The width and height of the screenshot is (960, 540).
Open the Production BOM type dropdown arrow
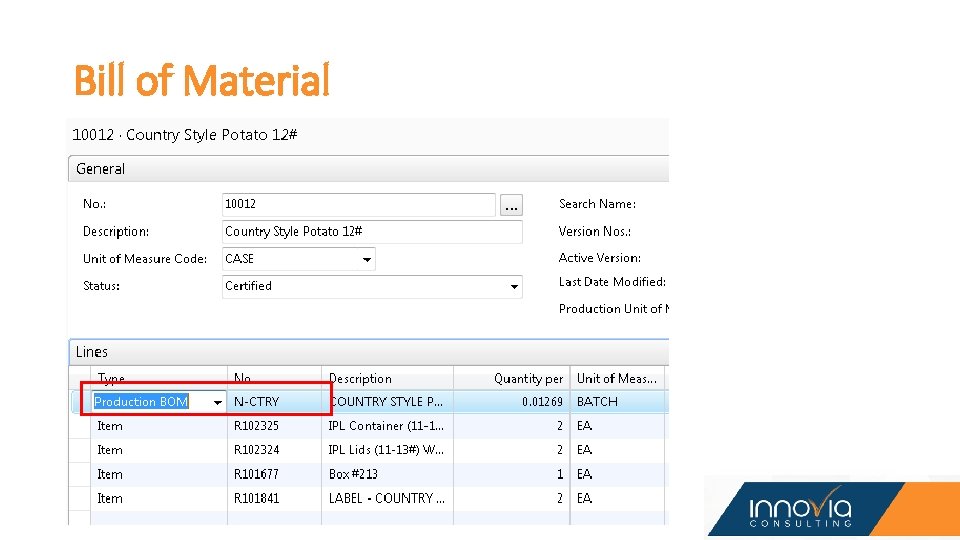(217, 402)
